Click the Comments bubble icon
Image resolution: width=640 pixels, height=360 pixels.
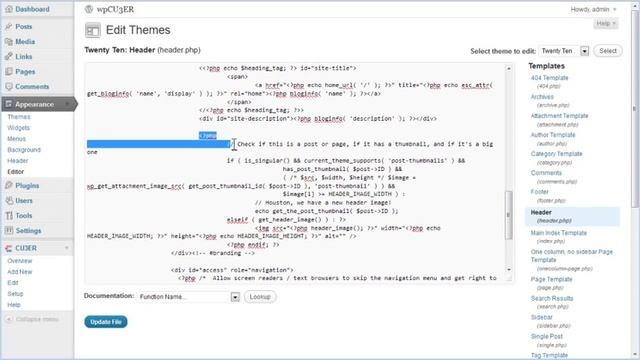coord(9,87)
